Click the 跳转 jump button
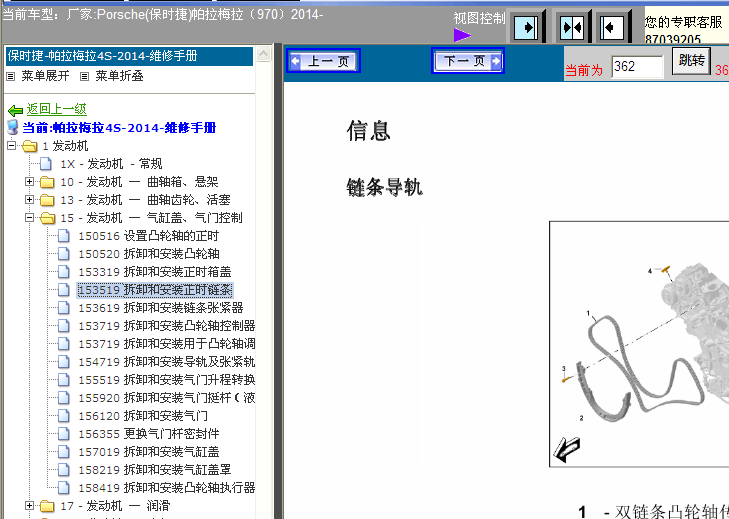The height and width of the screenshot is (519, 729). point(691,61)
